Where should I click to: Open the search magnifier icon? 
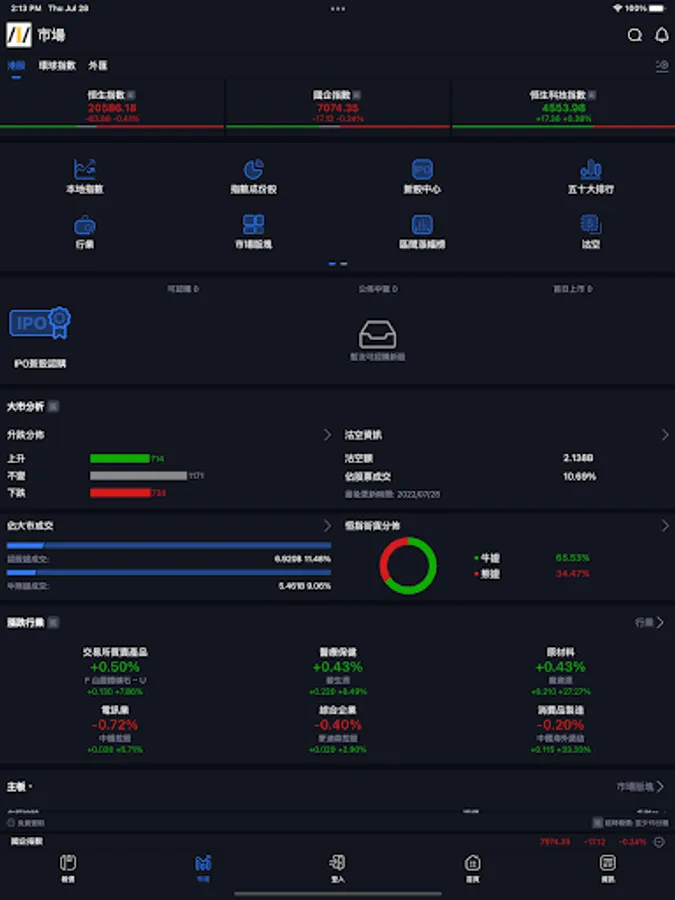click(634, 36)
